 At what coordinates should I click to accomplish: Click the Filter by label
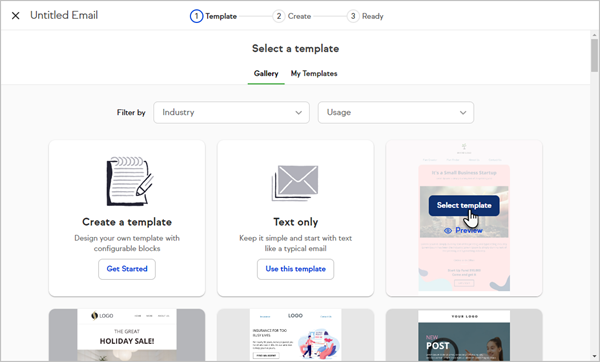(x=131, y=113)
